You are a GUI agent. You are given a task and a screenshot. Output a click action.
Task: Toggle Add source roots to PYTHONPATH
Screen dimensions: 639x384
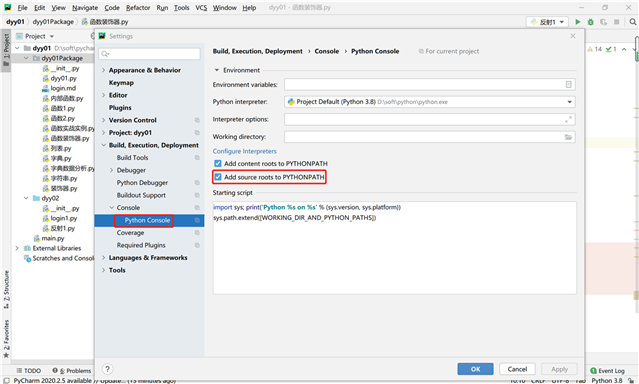(x=218, y=177)
